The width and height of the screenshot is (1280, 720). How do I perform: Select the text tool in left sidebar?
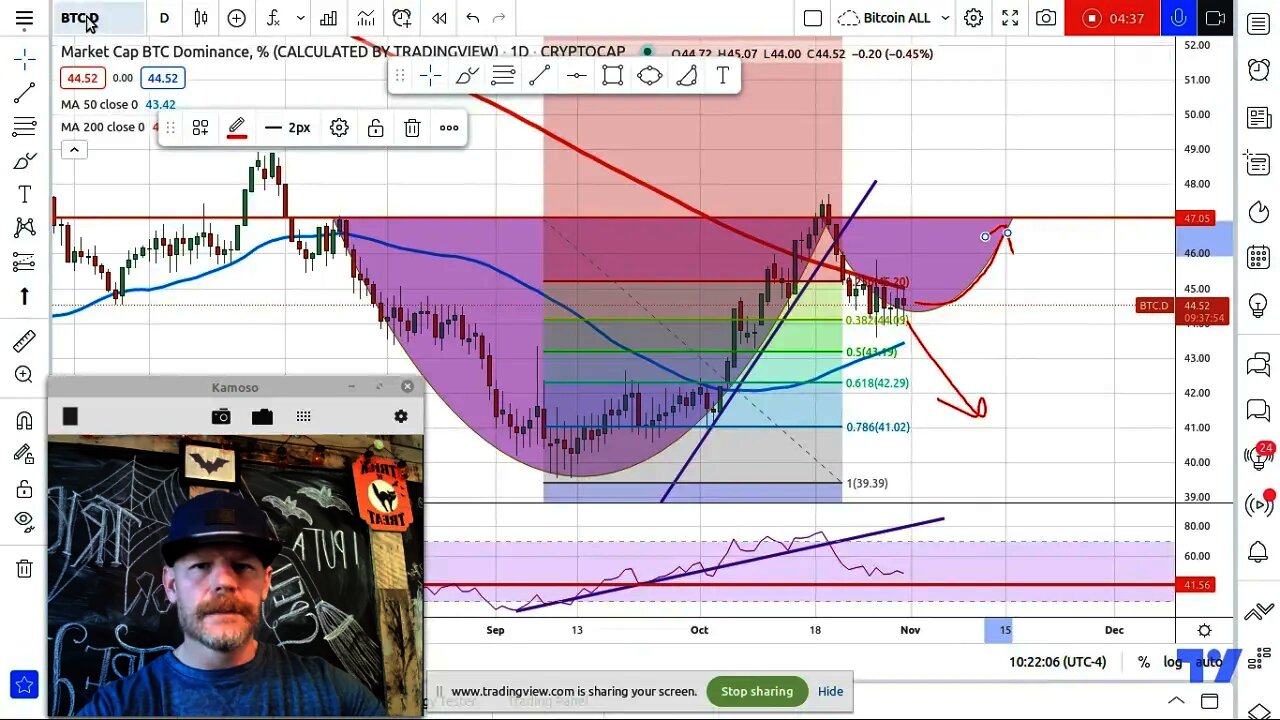[x=25, y=194]
